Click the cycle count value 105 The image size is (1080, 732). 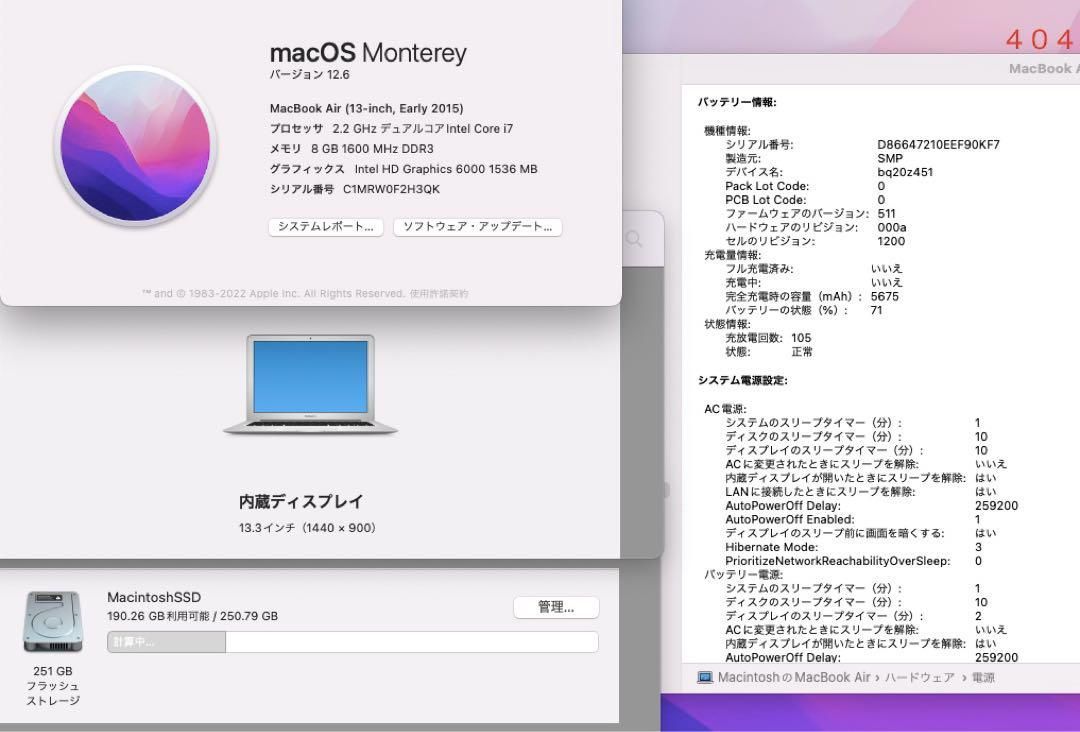(801, 337)
